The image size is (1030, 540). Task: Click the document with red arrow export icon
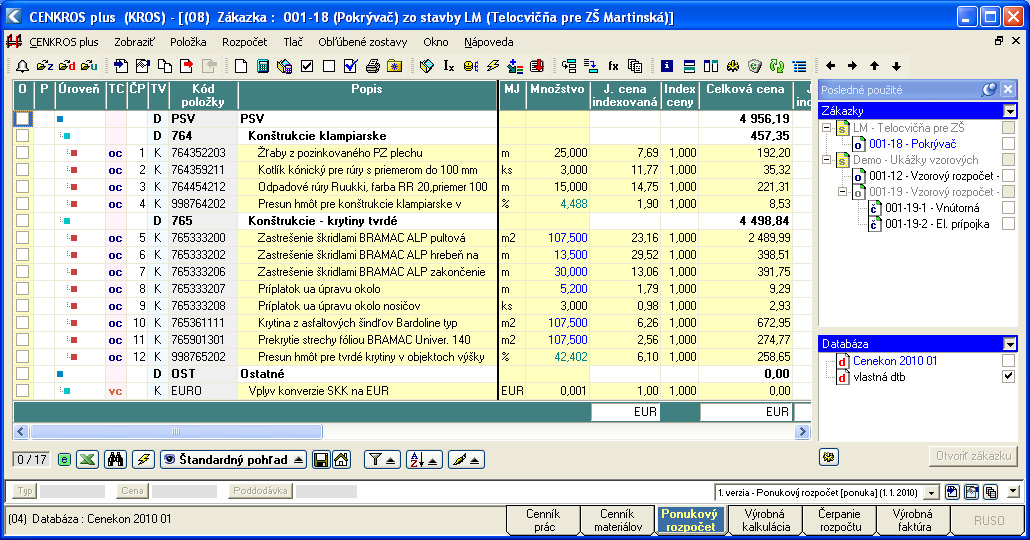(x=187, y=66)
